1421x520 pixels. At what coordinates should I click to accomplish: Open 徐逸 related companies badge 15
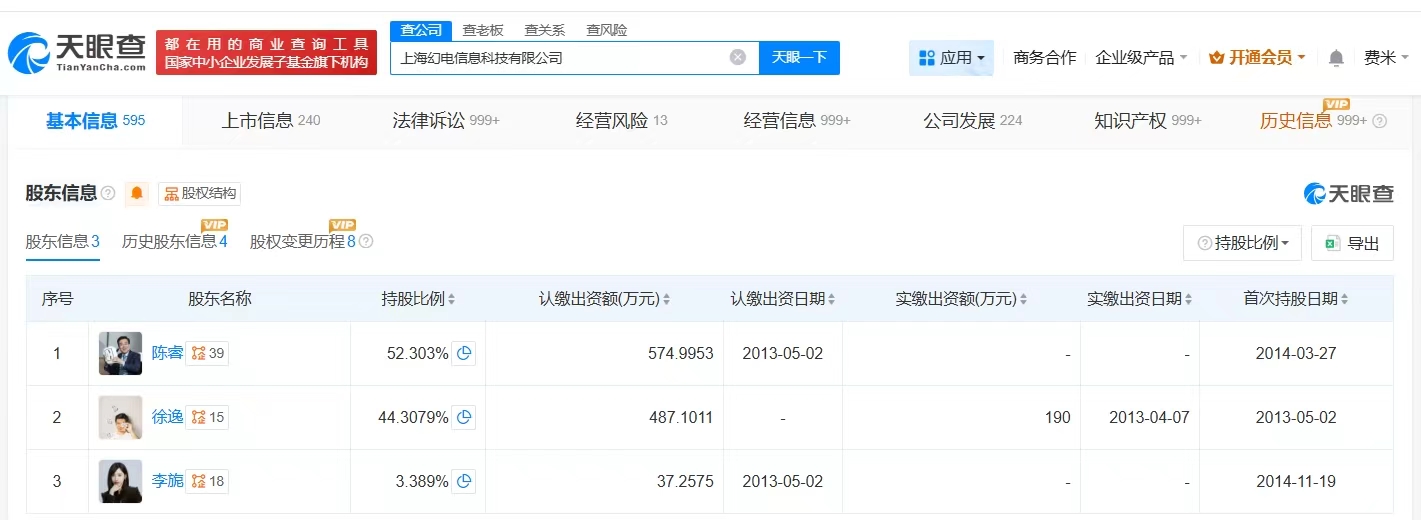[208, 417]
